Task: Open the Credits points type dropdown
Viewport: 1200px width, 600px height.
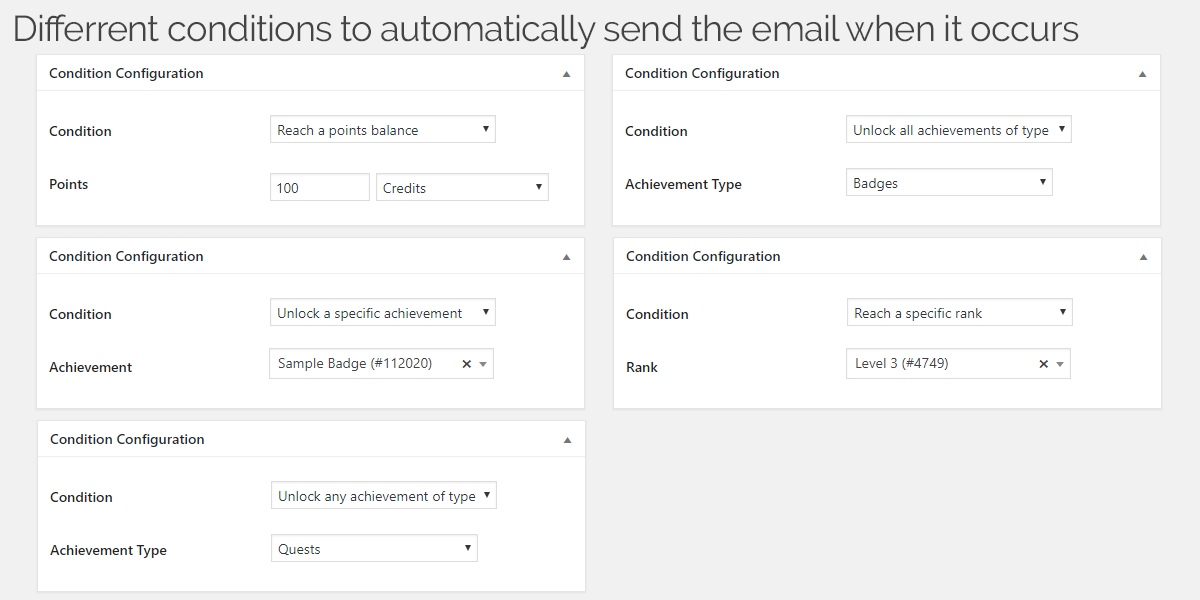Action: pos(462,187)
